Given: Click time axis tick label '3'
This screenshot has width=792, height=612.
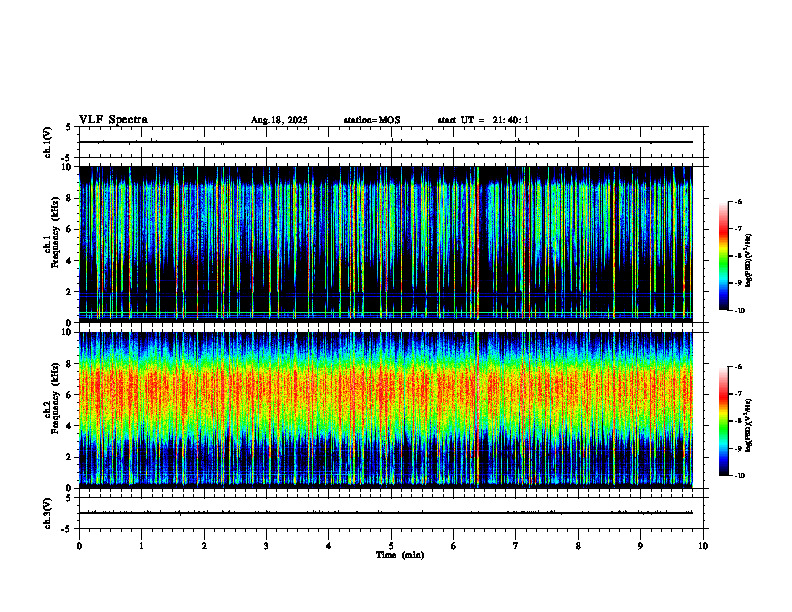Looking at the screenshot, I should tap(266, 546).
